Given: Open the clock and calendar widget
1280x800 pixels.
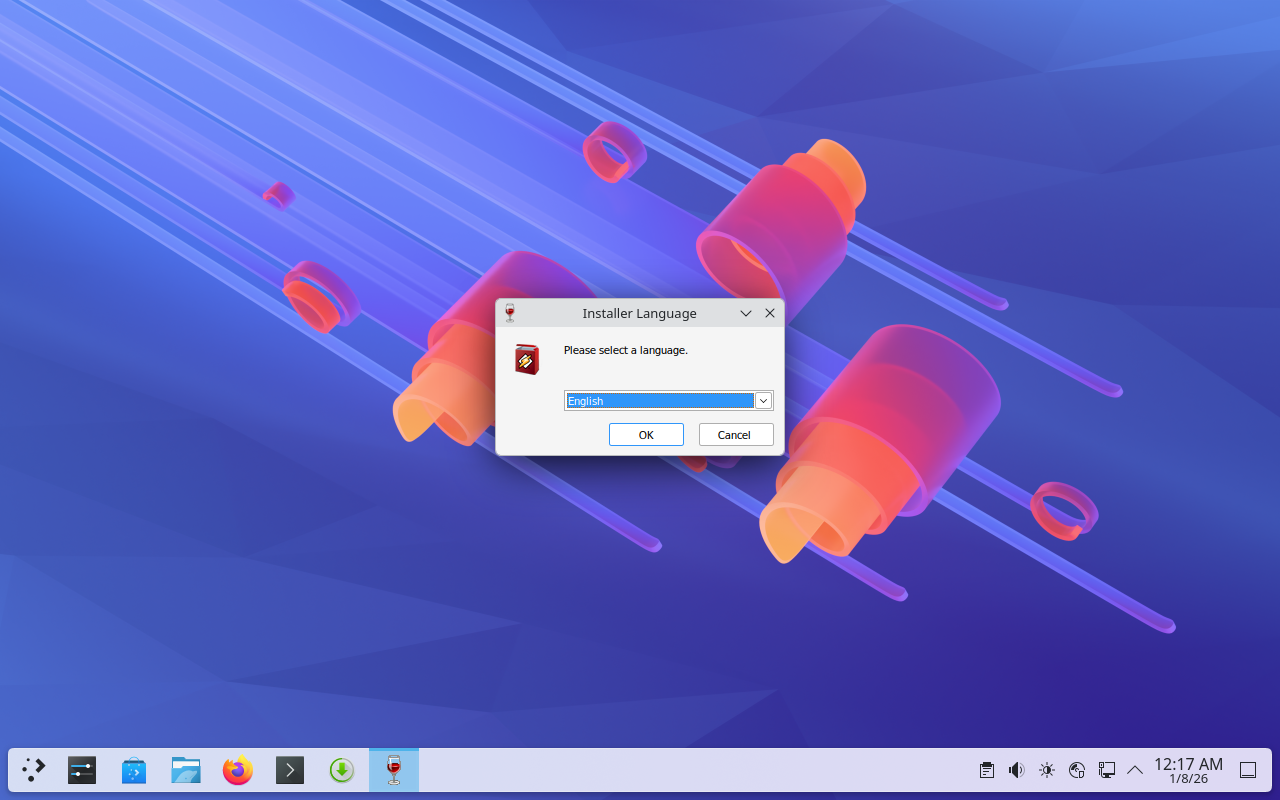Looking at the screenshot, I should point(1188,770).
